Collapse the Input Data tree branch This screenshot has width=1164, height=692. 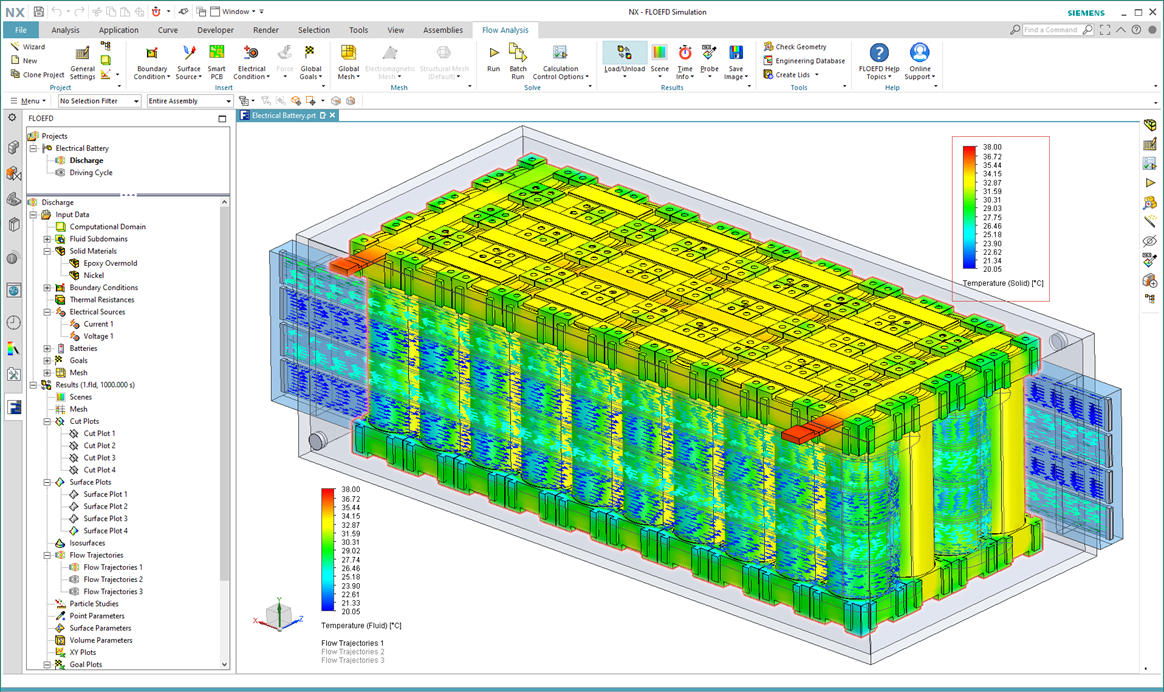(33, 214)
